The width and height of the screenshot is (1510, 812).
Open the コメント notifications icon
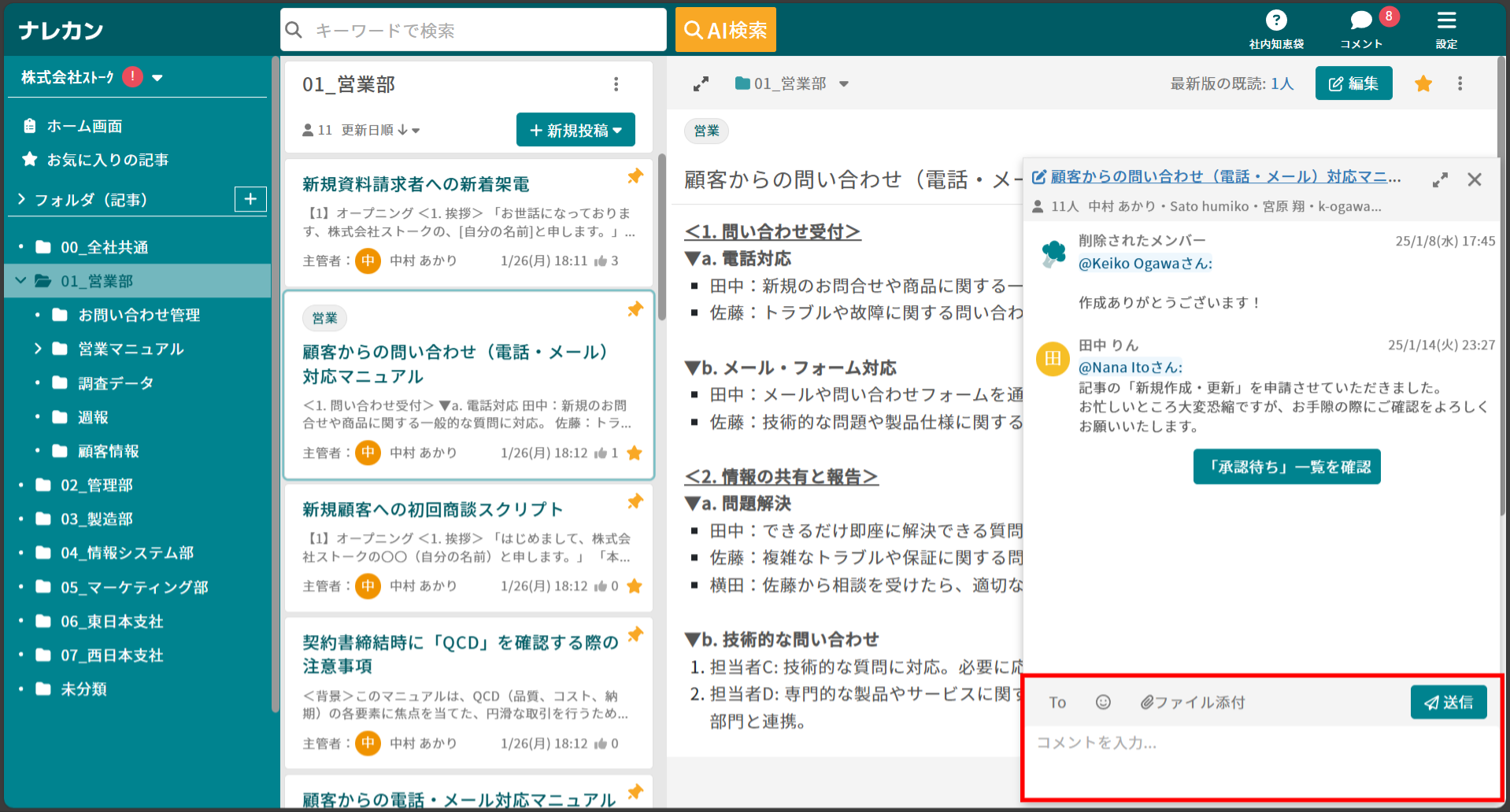(x=1361, y=20)
